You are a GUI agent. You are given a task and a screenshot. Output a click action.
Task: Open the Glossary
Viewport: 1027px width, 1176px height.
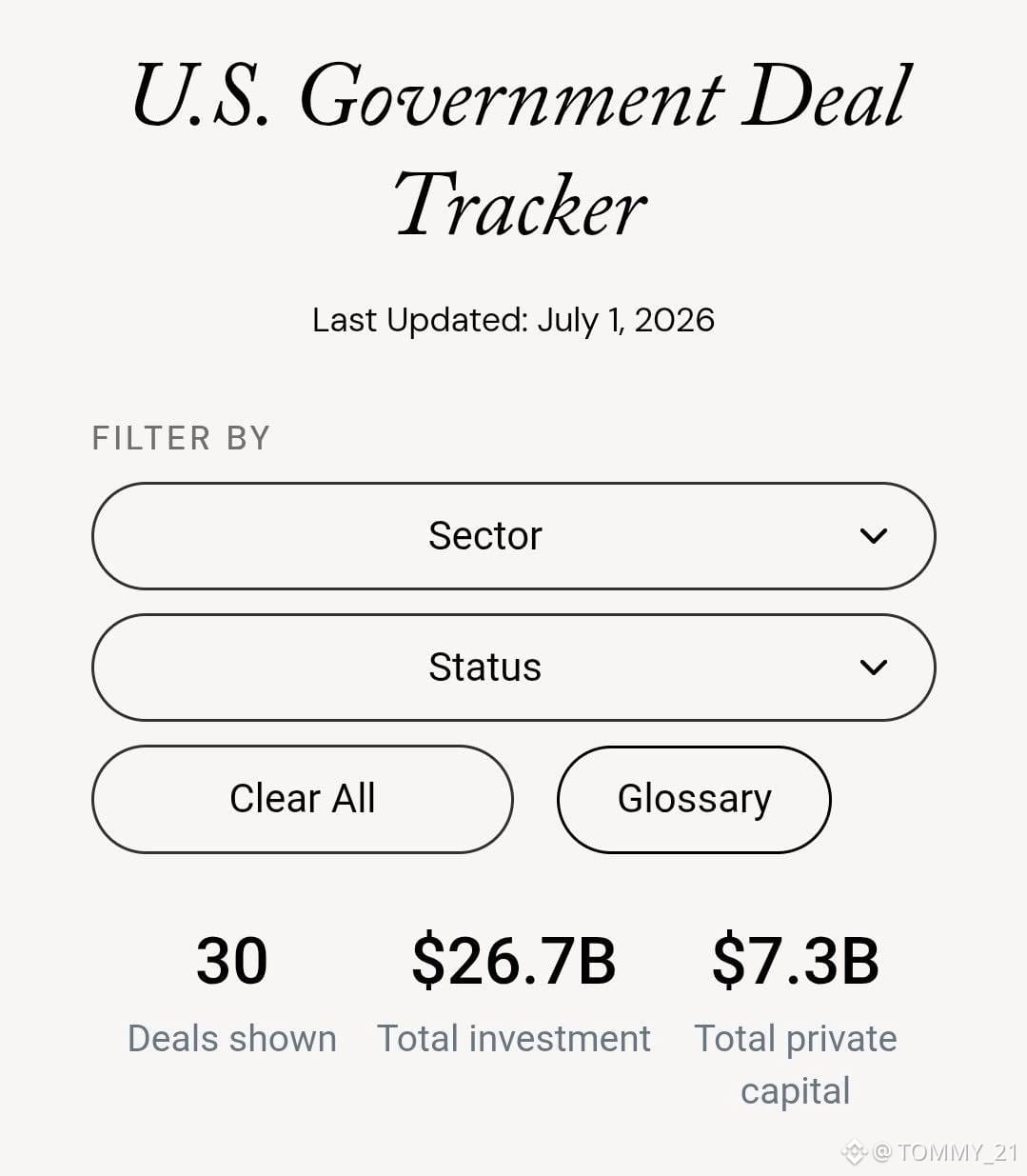pyautogui.click(x=694, y=799)
